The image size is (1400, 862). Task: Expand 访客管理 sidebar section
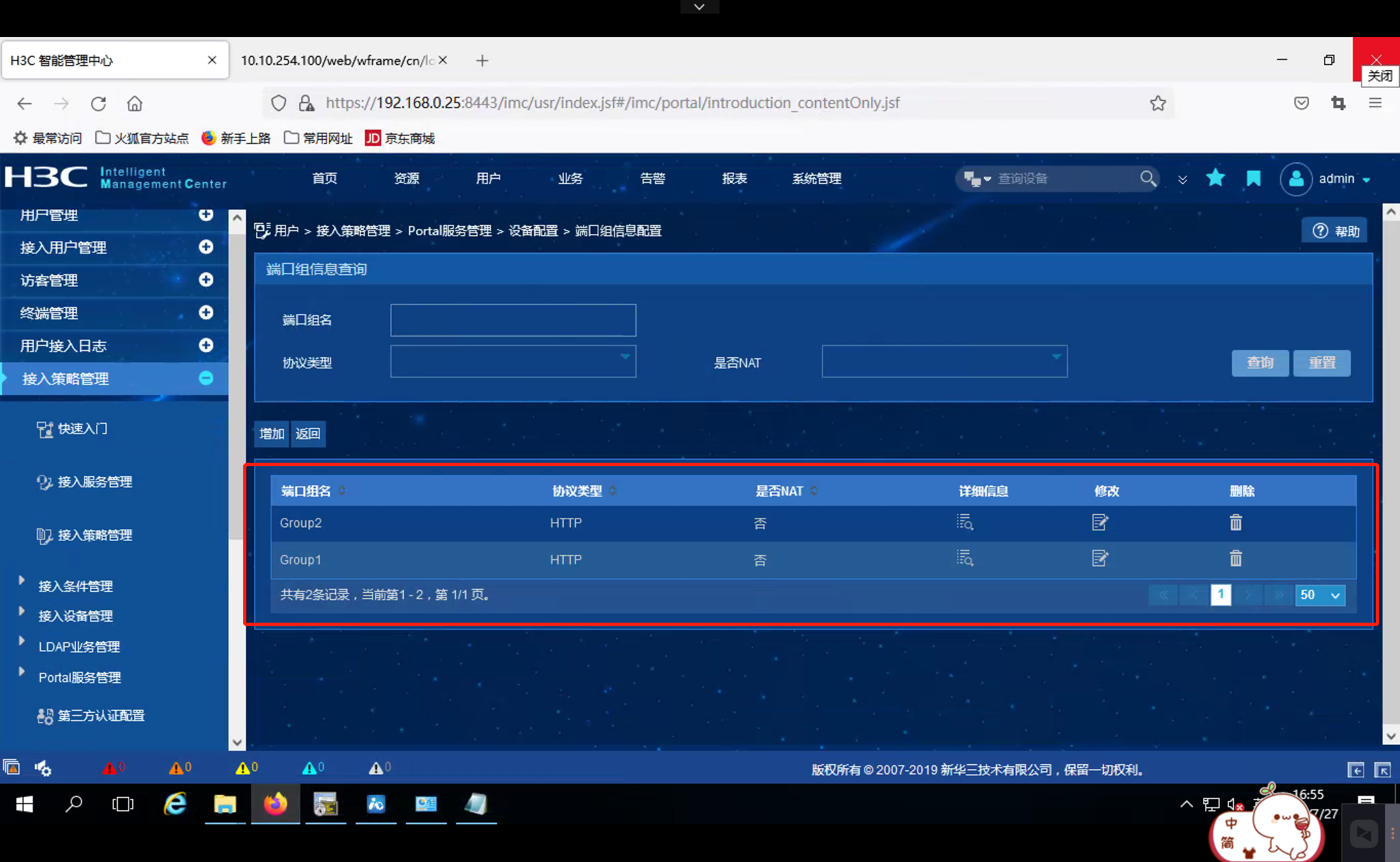coord(206,280)
